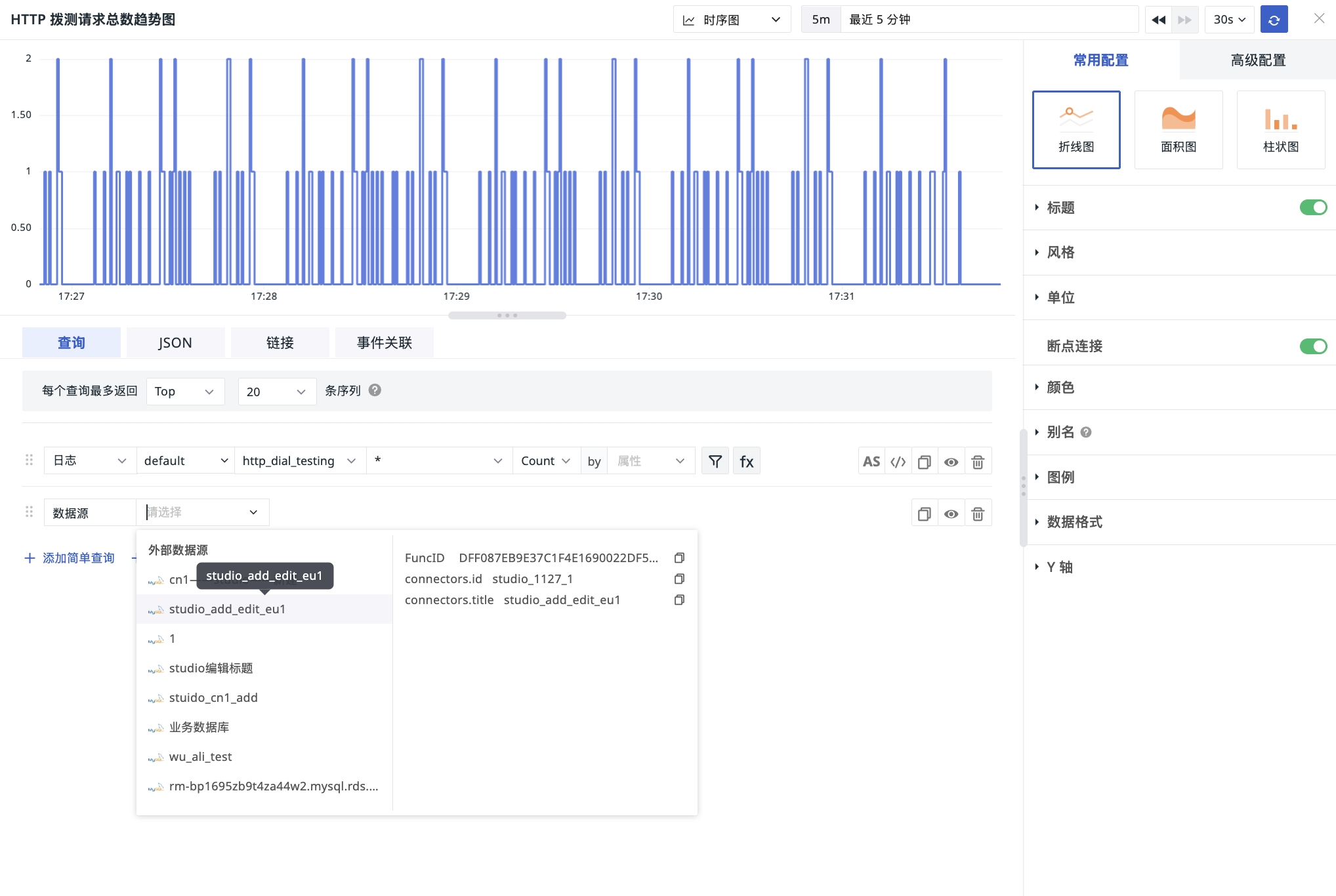Click the 5m time shortcut label
The image size is (1336, 896).
pos(821,20)
